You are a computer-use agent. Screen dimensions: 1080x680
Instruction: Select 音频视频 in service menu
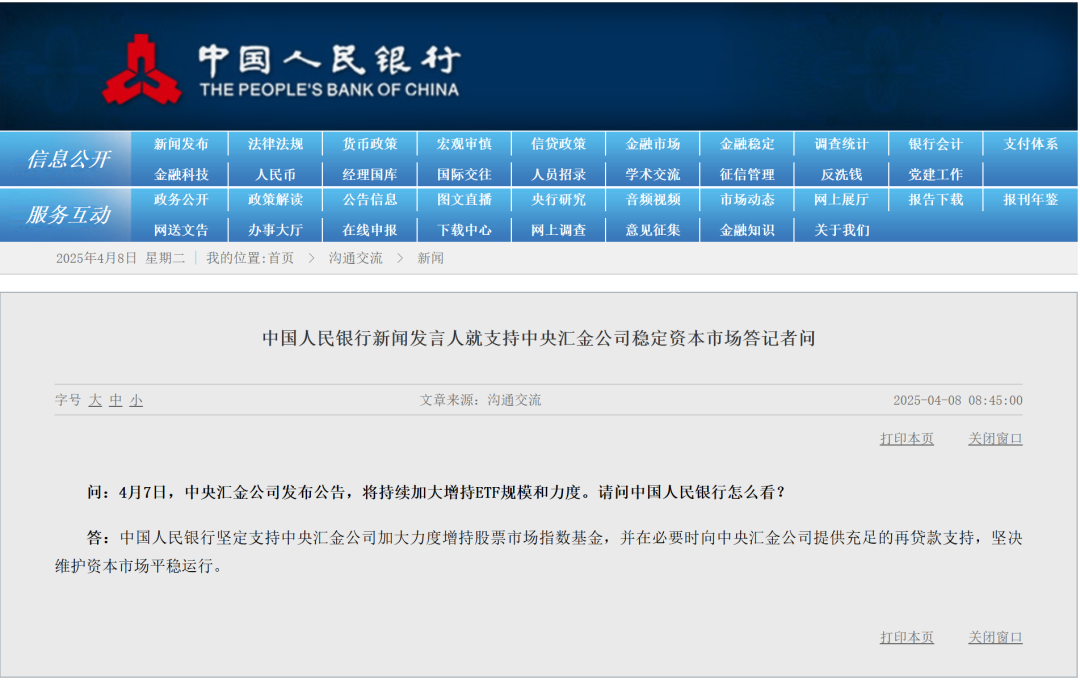coord(653,200)
